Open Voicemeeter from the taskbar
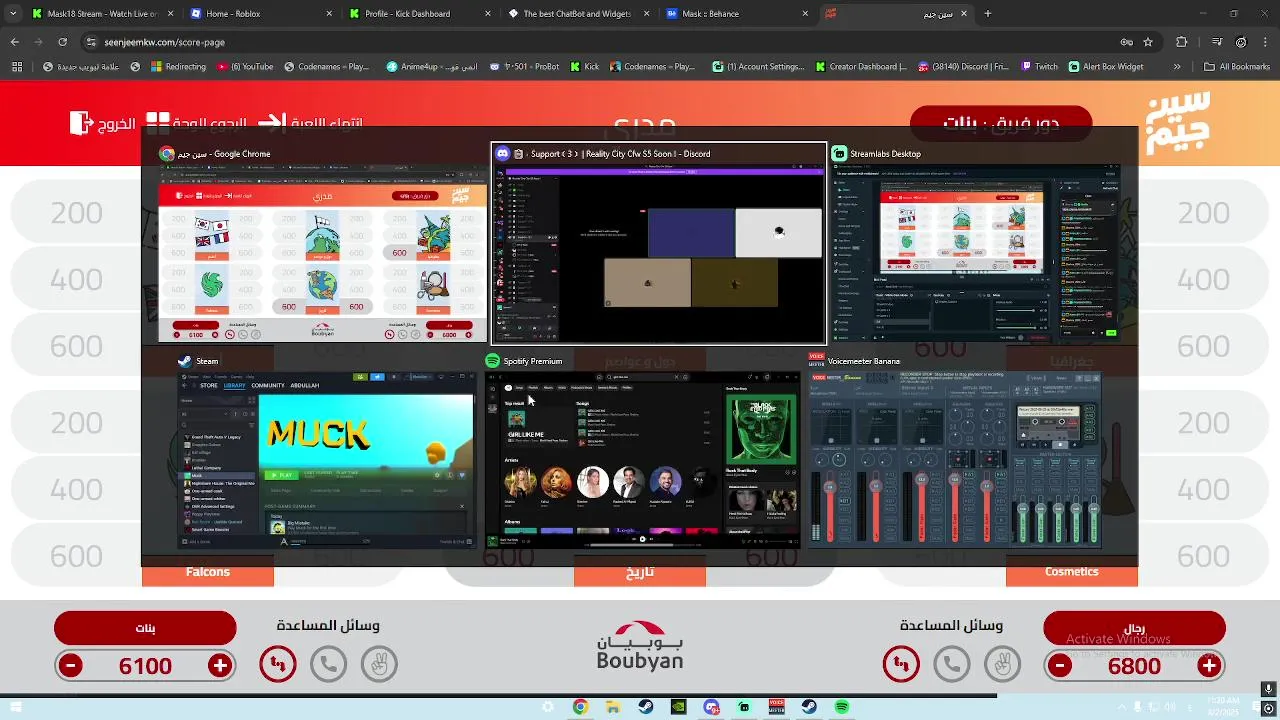The width and height of the screenshot is (1280, 720). click(x=776, y=707)
